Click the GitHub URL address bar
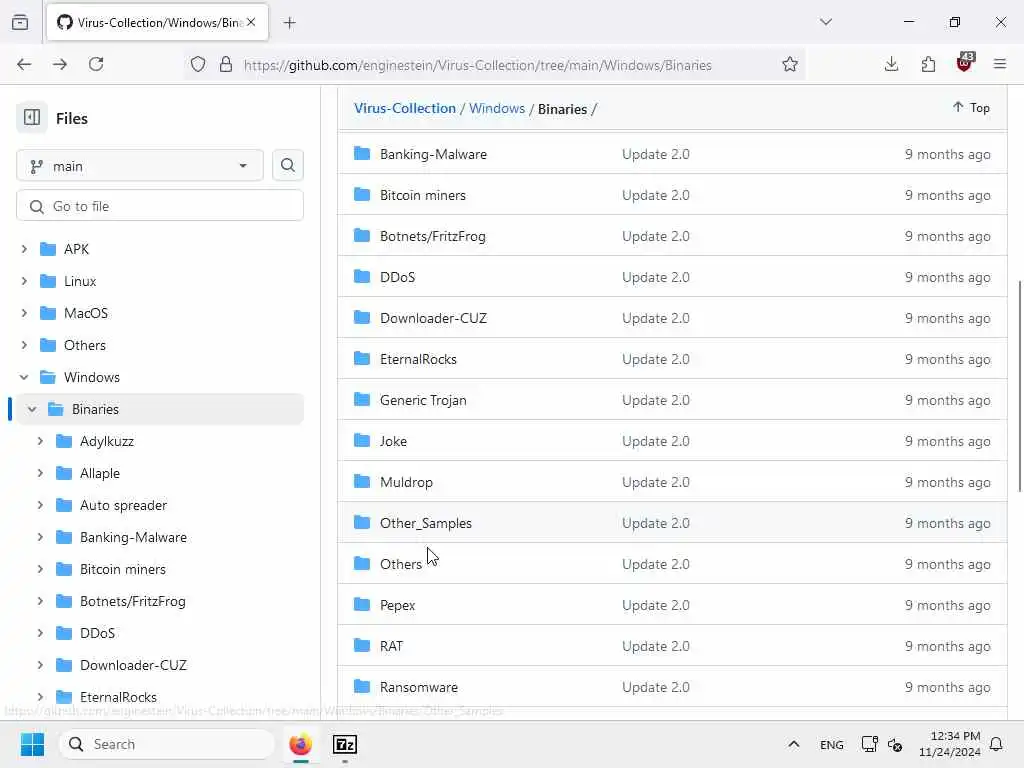The image size is (1024, 768). pyautogui.click(x=477, y=65)
